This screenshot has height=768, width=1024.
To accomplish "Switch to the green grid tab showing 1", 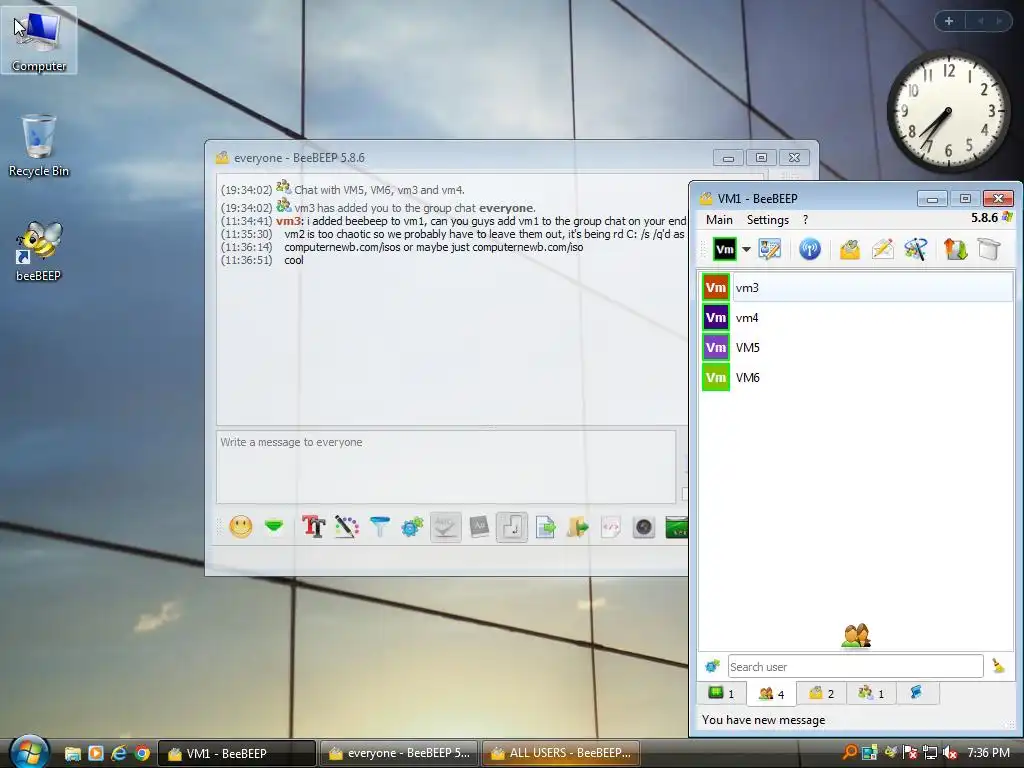I will pos(722,694).
